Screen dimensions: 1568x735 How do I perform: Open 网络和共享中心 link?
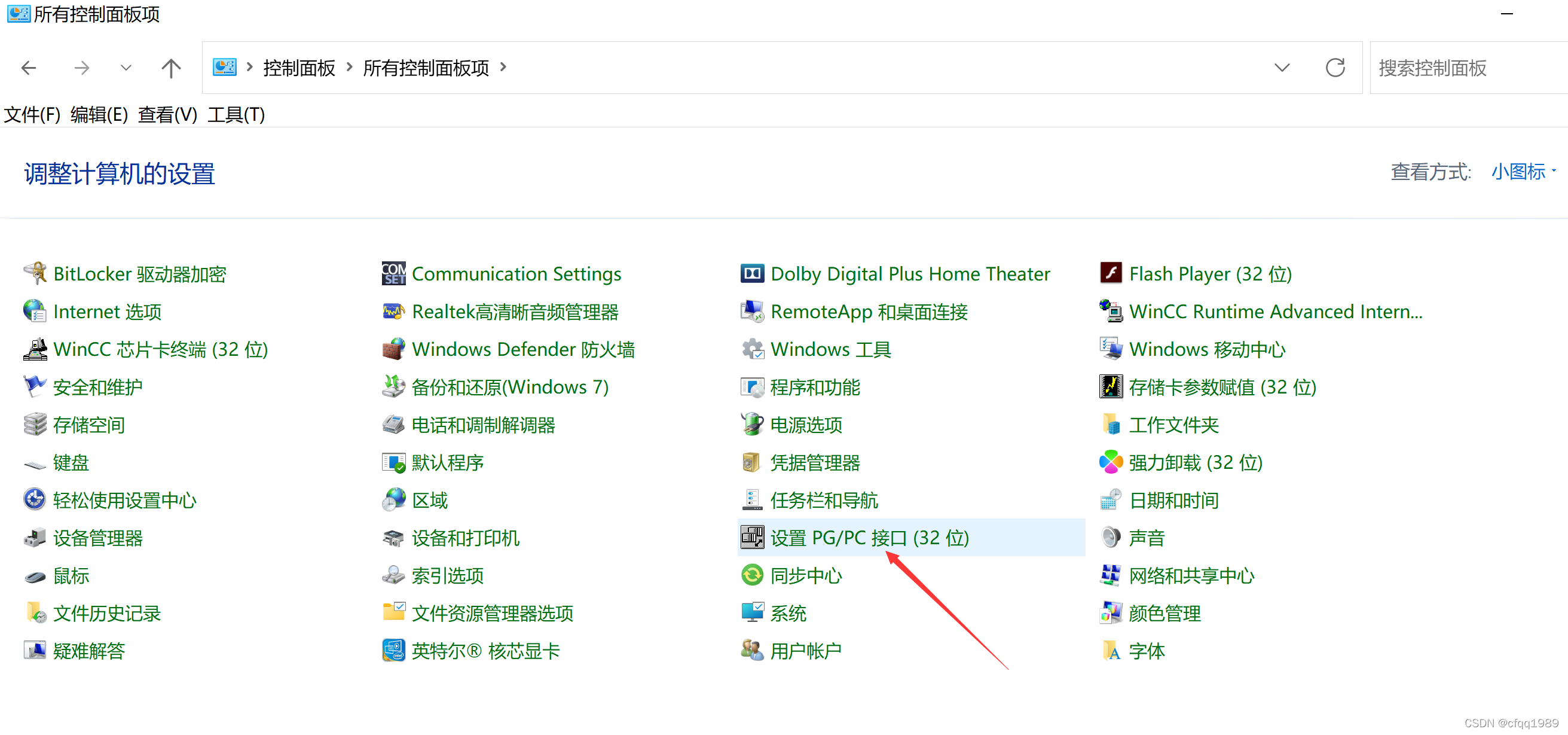[1191, 575]
